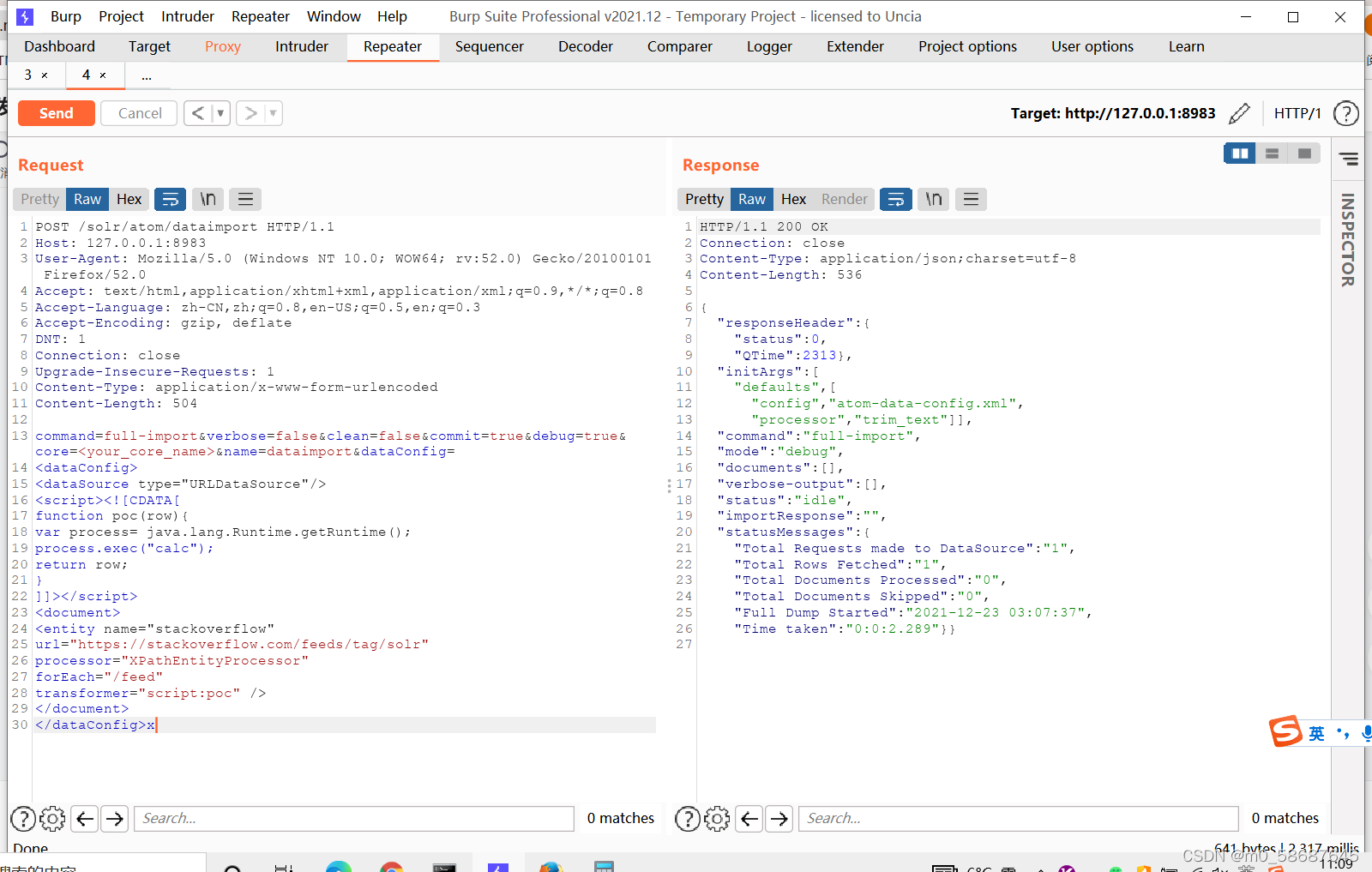Open Request editor hamburger menu
This screenshot has height=872, width=1372.
click(245, 199)
